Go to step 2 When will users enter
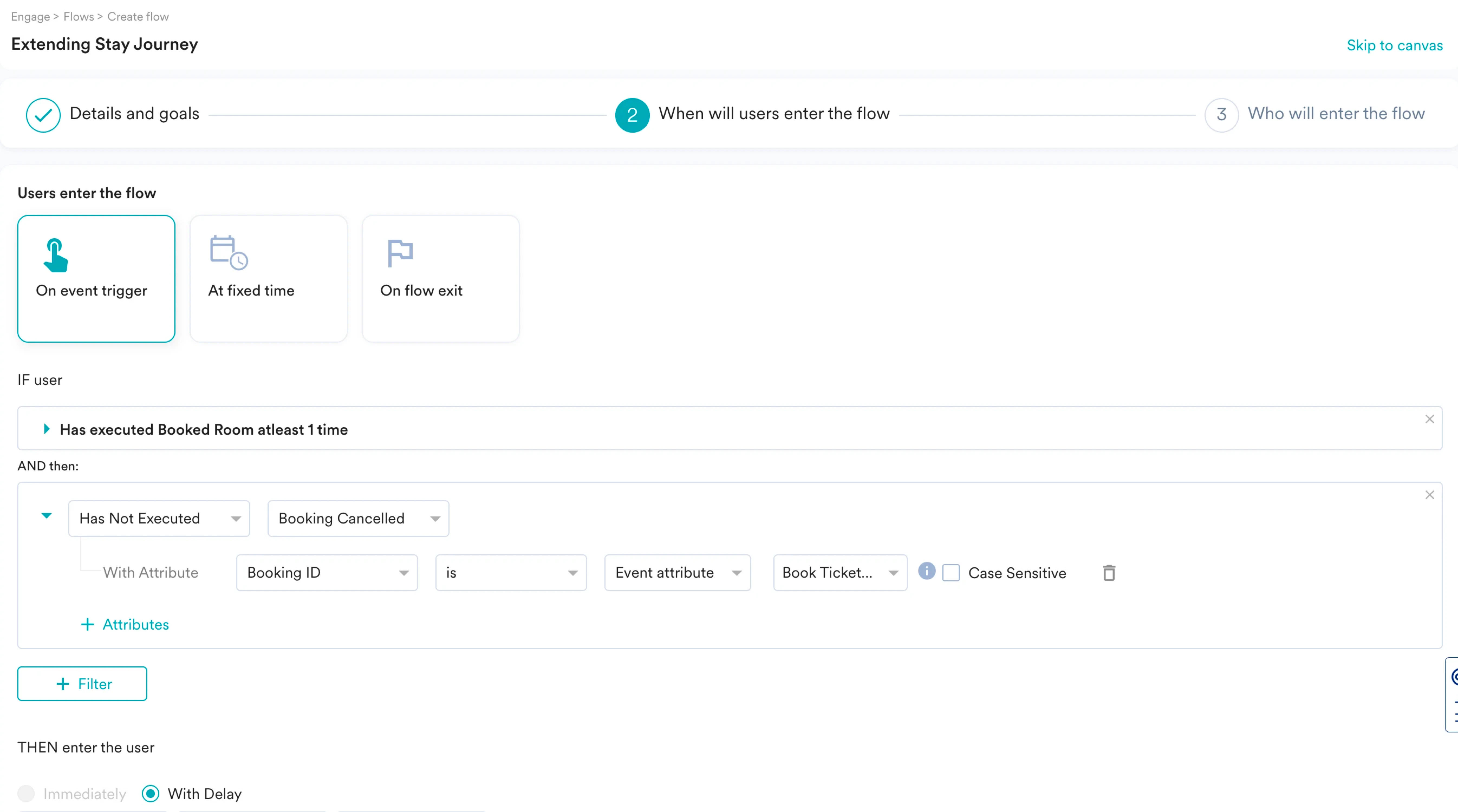 point(632,115)
